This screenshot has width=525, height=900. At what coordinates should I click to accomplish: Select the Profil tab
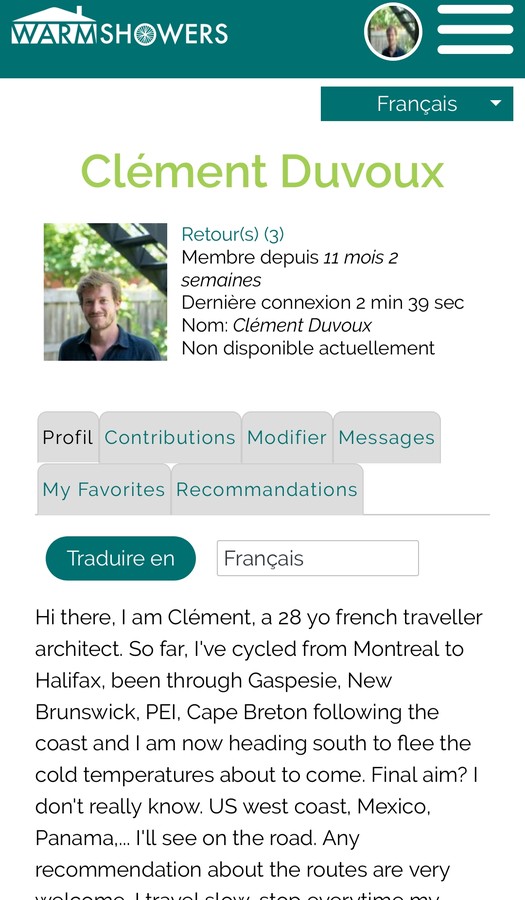tap(68, 437)
